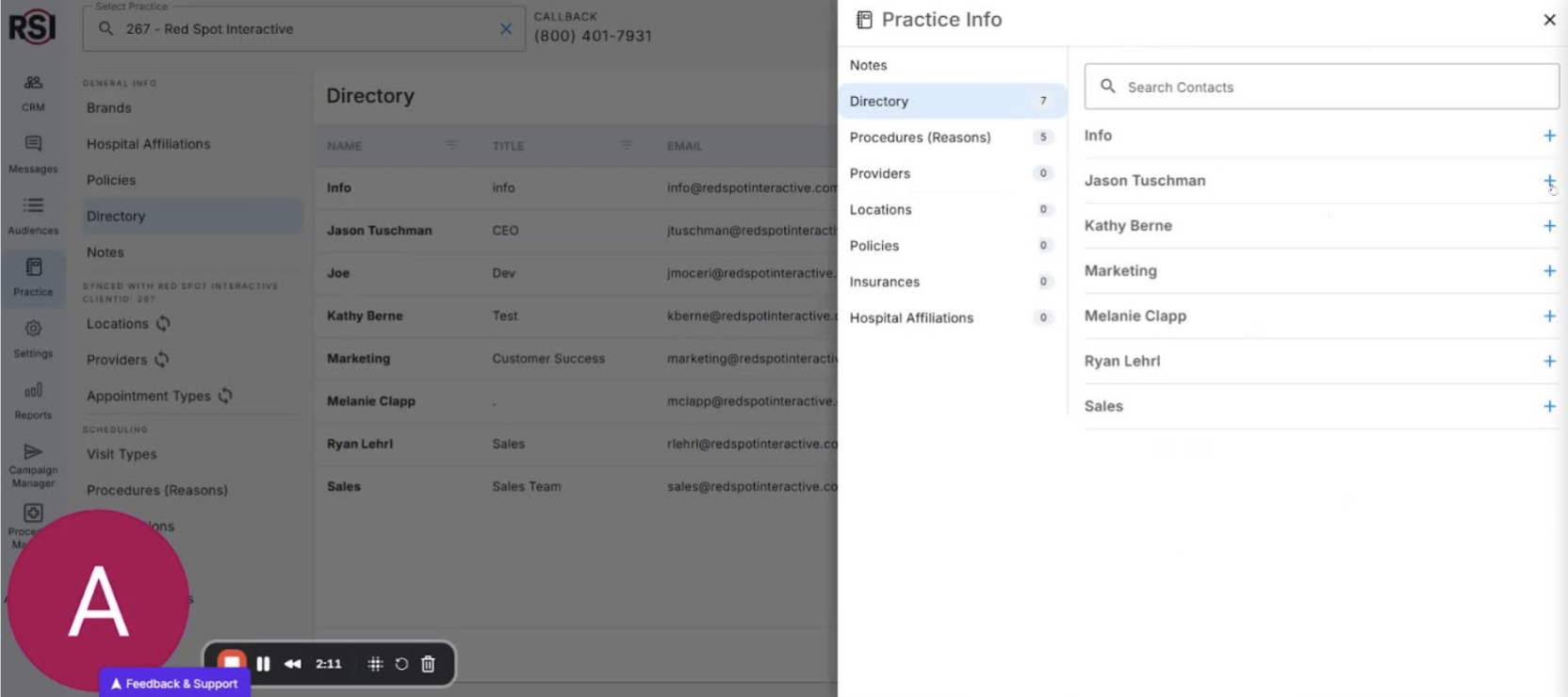This screenshot has width=1568, height=697.
Task: Open the CRM sidebar icon
Action: (33, 92)
